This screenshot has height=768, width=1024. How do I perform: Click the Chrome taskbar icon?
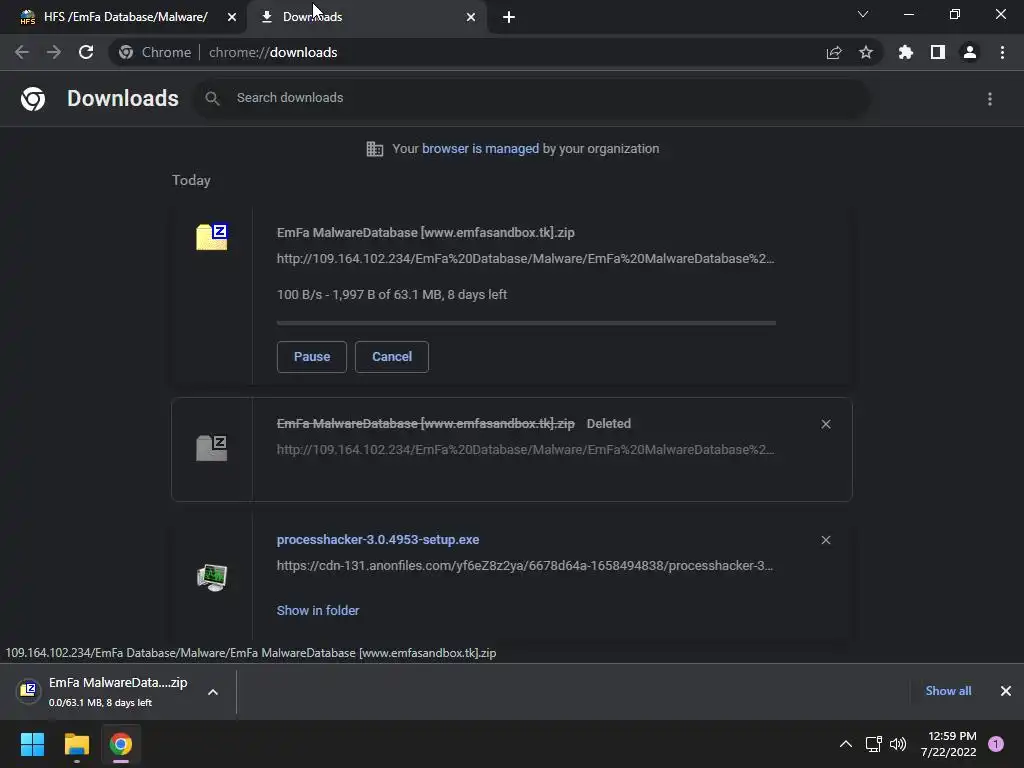[x=120, y=744]
